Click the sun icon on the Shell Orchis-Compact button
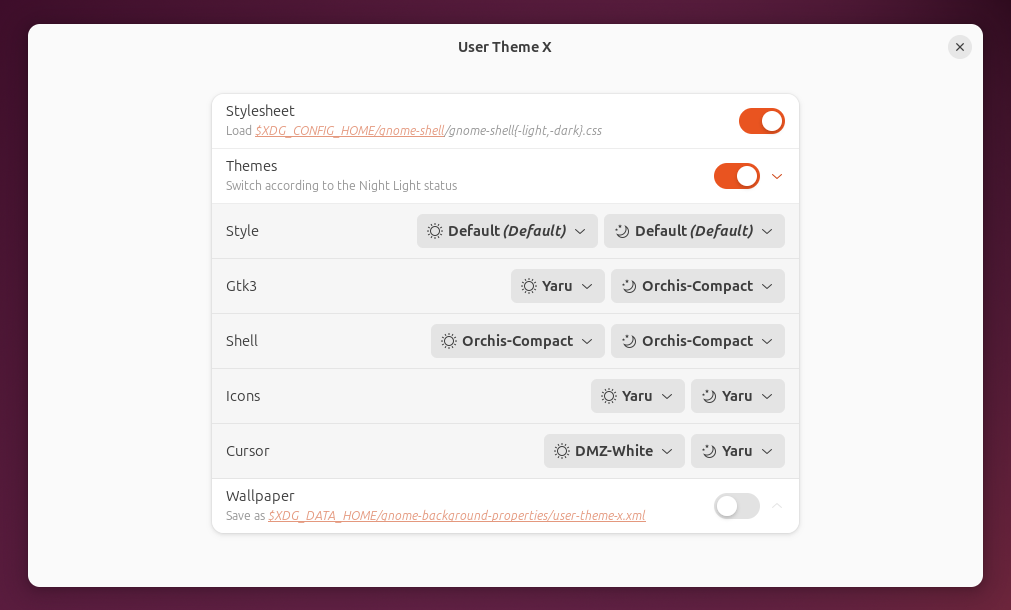This screenshot has height=610, width=1011. click(446, 341)
